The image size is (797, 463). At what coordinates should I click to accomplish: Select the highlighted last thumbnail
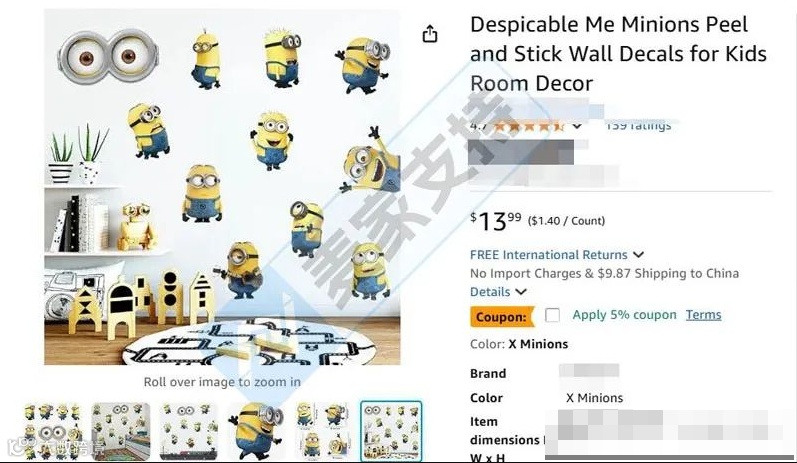[391, 431]
